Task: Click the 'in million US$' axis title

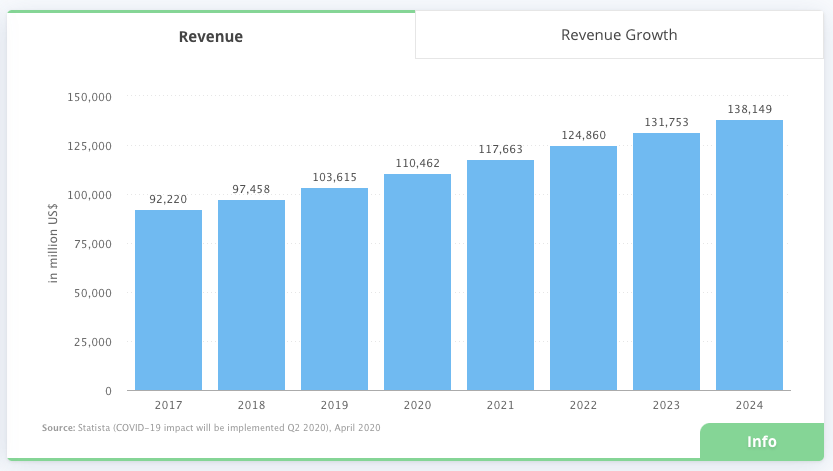Action: [54, 244]
